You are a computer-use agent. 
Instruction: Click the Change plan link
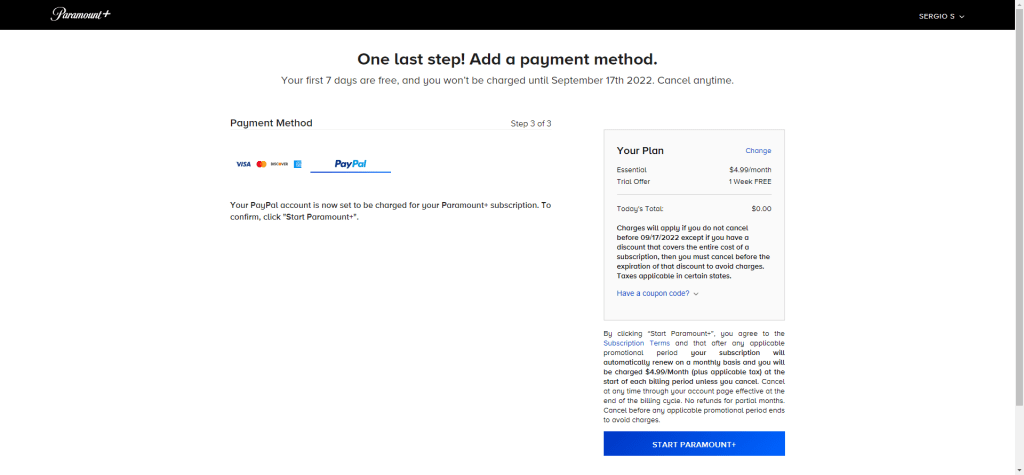[x=758, y=151]
